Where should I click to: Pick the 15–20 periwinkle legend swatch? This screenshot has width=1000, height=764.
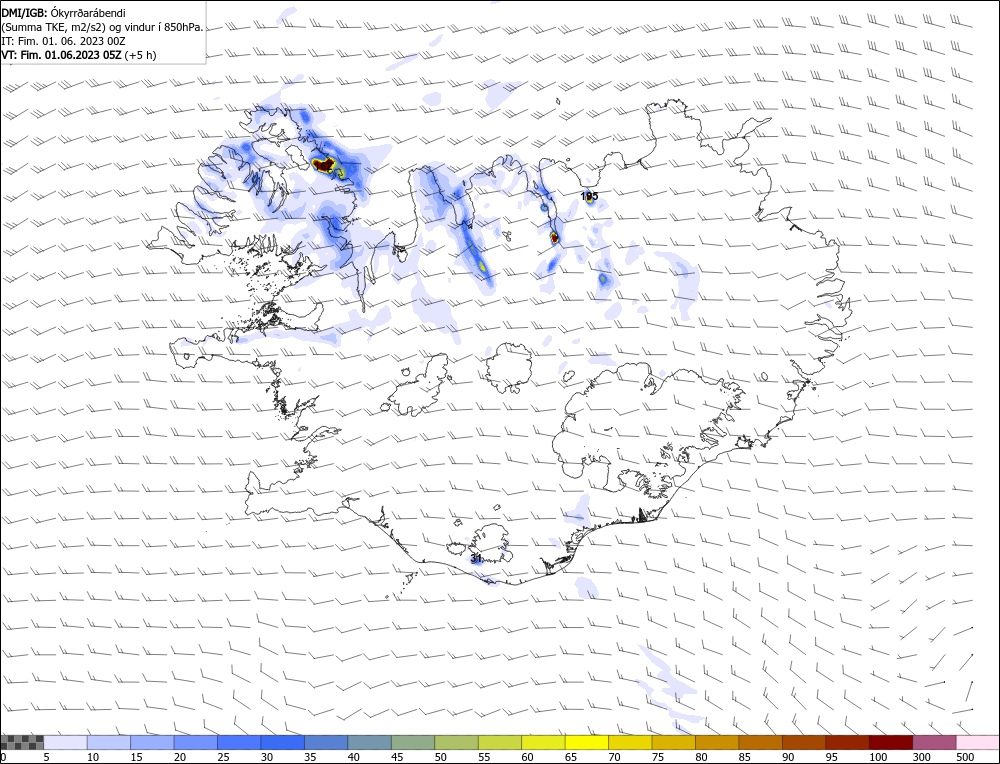(x=152, y=742)
